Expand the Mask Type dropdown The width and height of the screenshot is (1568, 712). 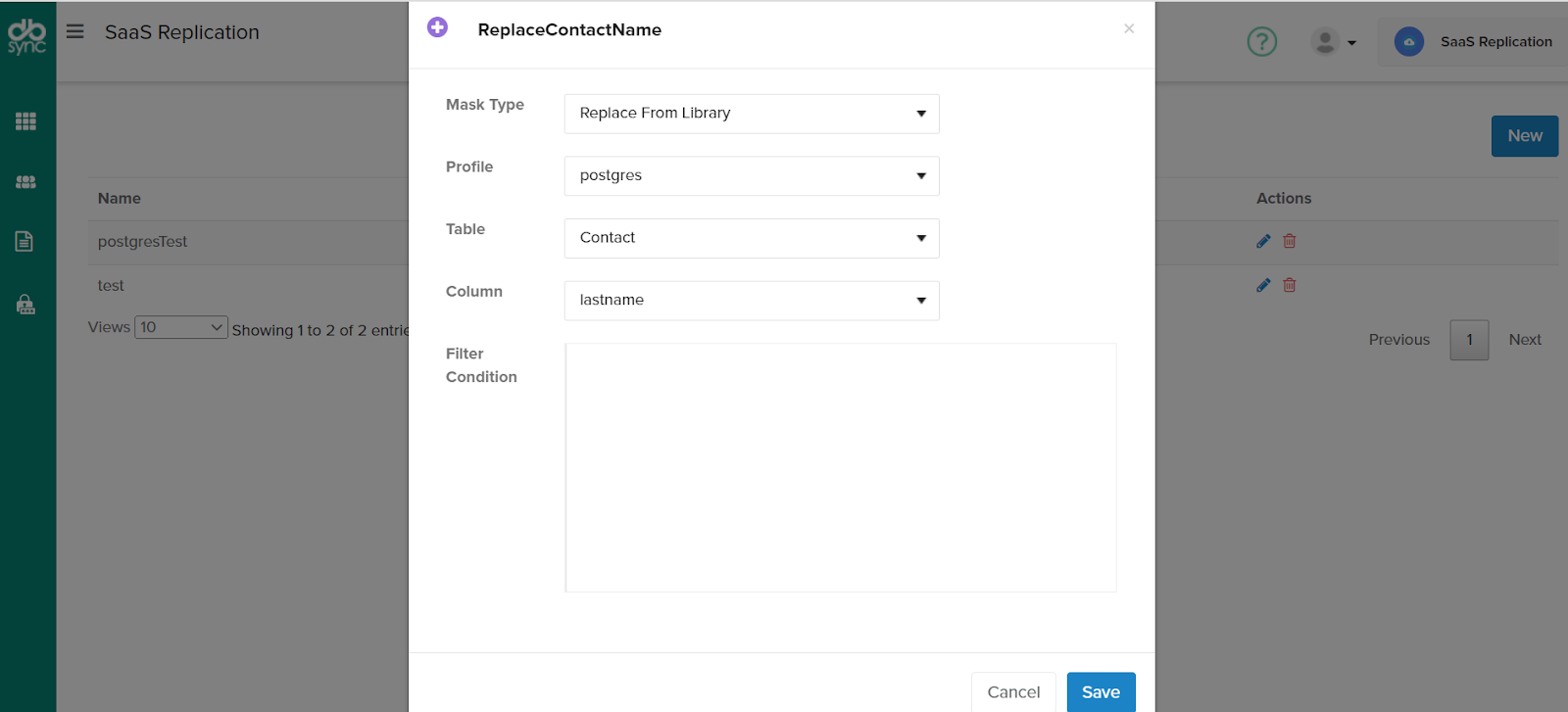(752, 114)
